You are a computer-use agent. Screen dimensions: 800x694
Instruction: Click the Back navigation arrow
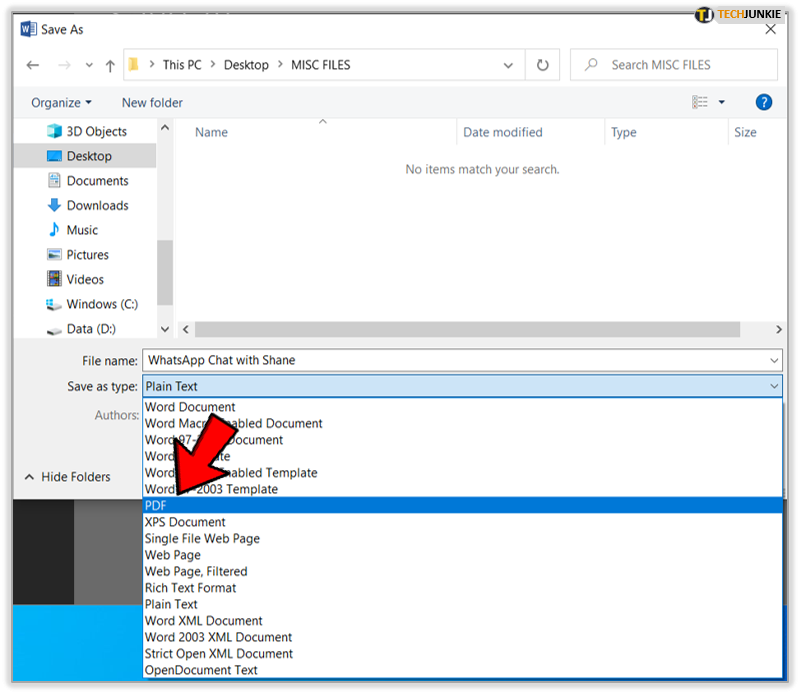(33, 65)
